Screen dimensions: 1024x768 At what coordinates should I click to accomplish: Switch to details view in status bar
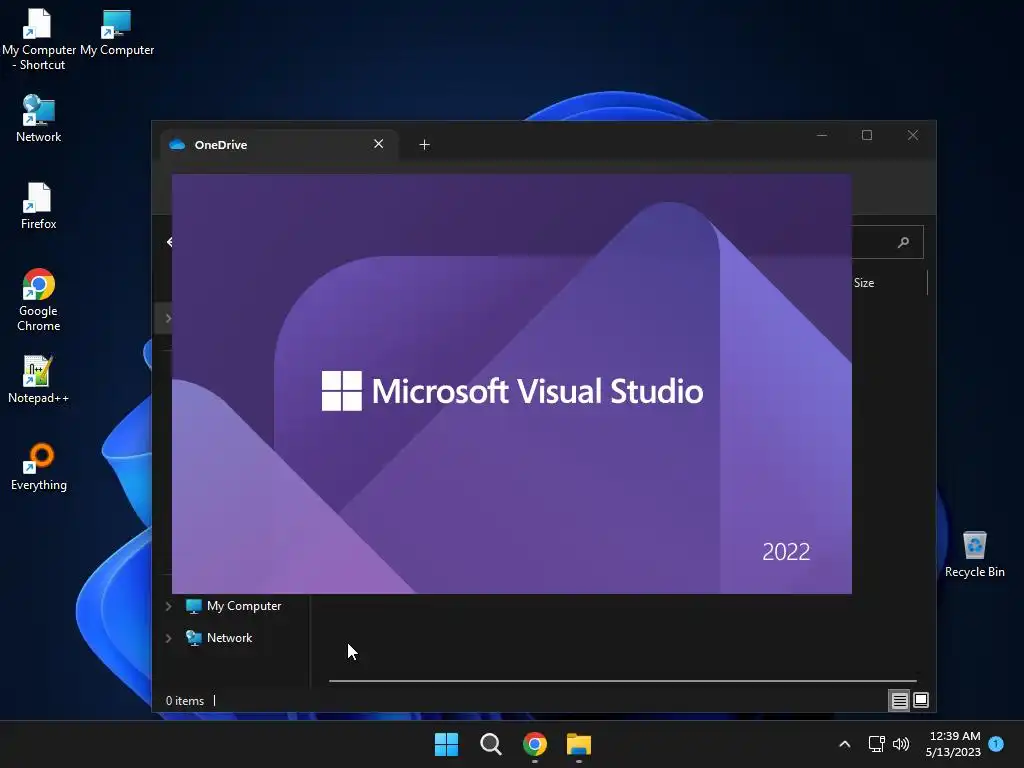coord(899,701)
